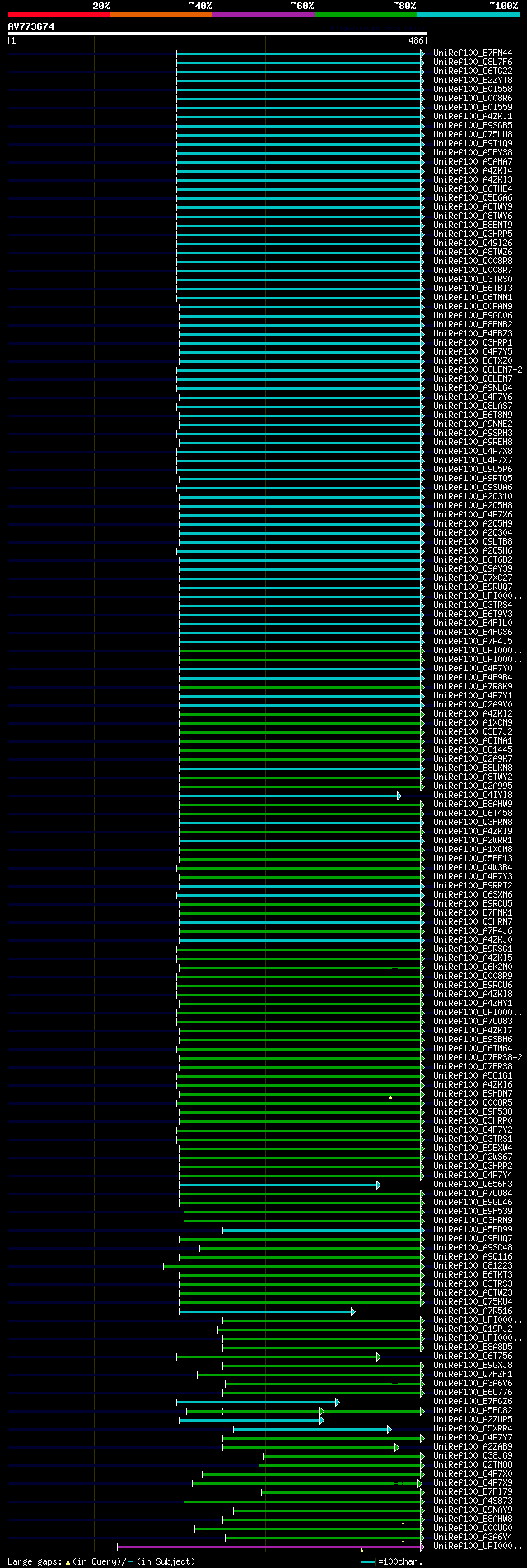Open hit UniRef100_B2ZYT8

473,80
